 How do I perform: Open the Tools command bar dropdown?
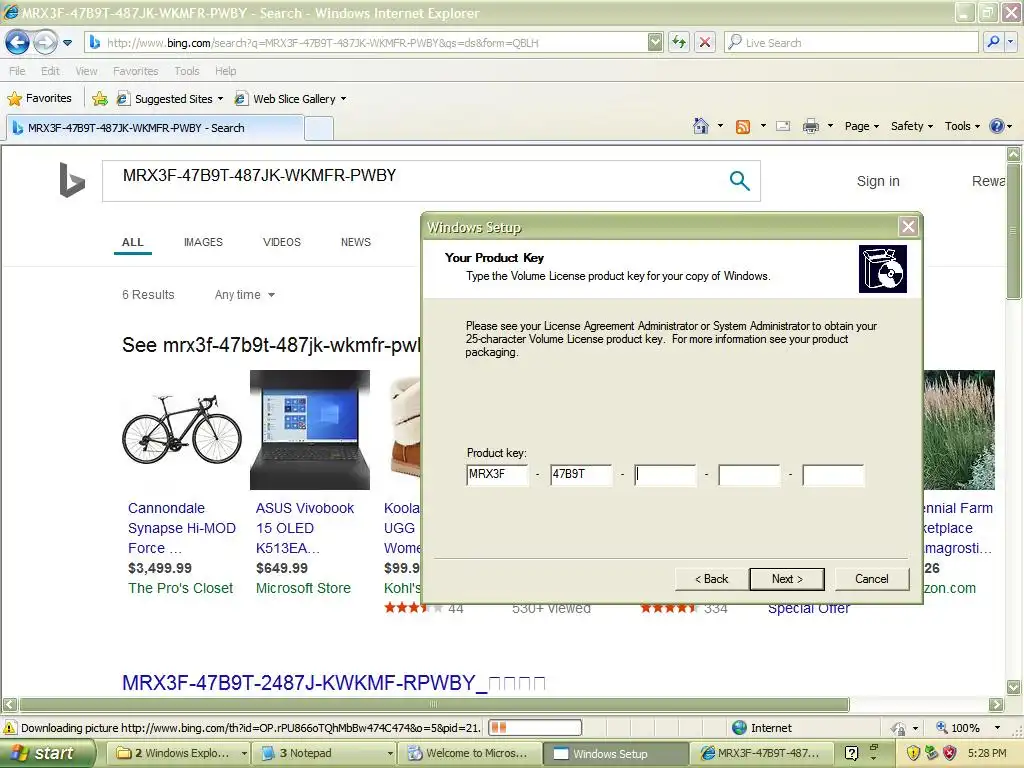point(962,126)
